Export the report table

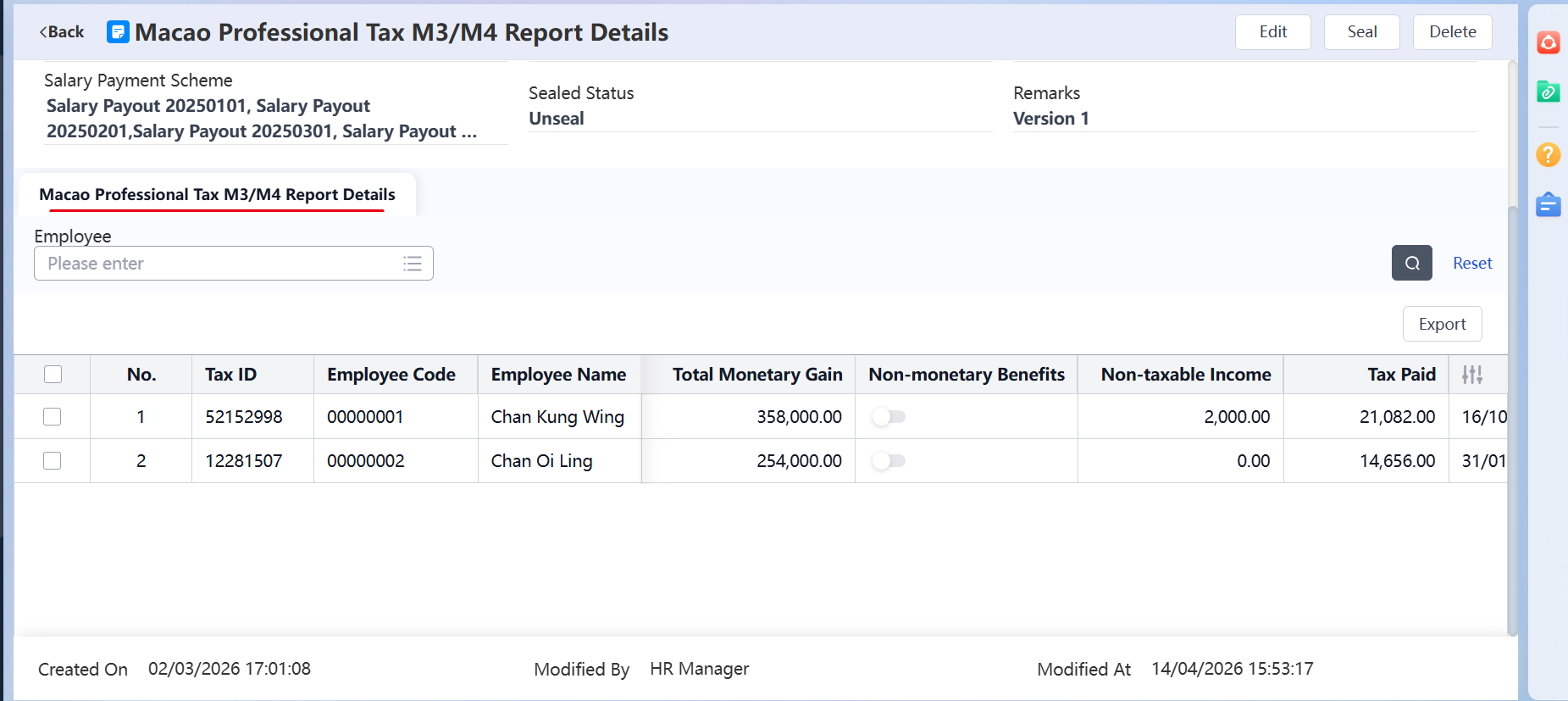(x=1442, y=324)
